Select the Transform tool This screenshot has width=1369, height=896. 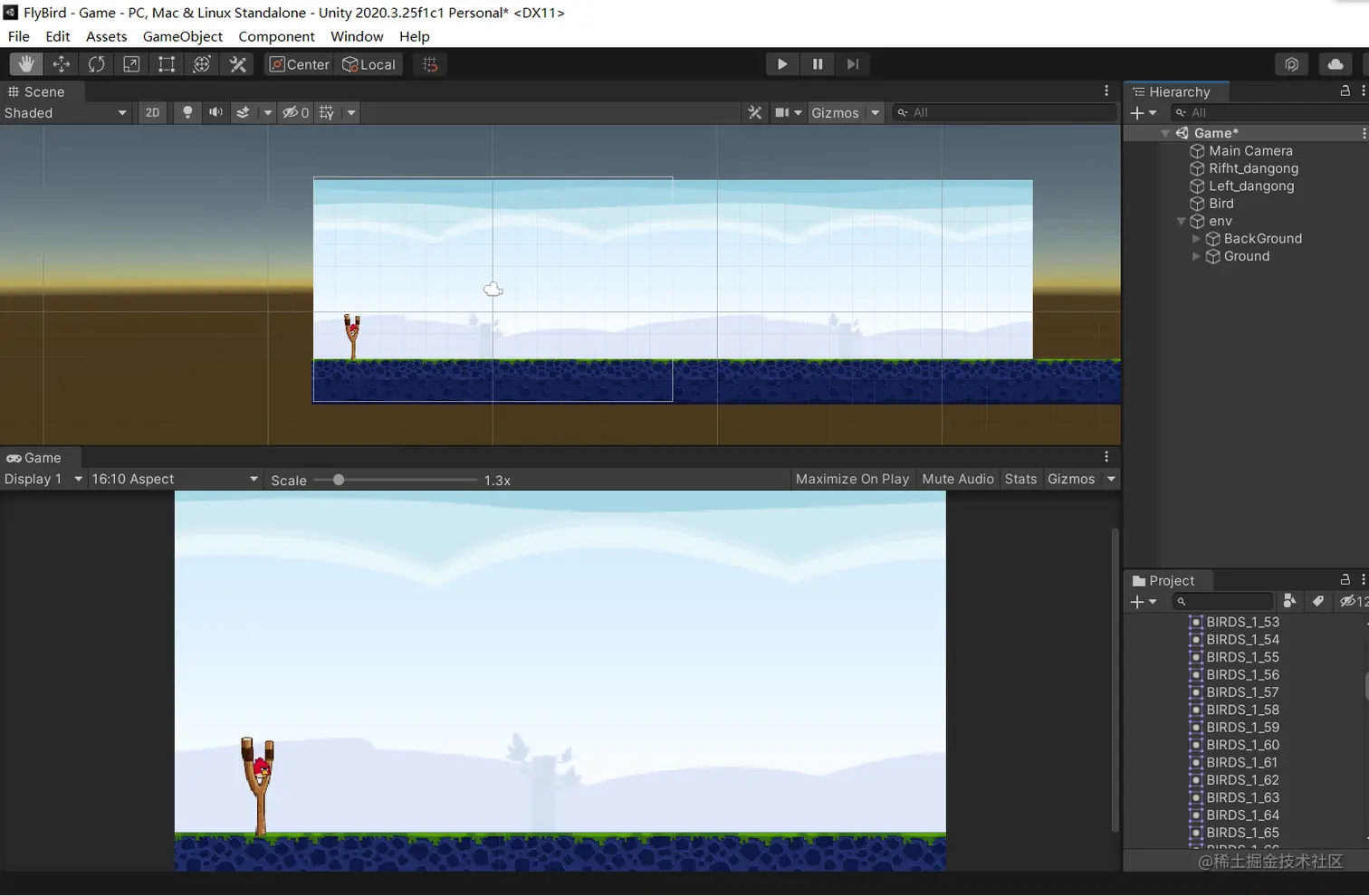[202, 64]
